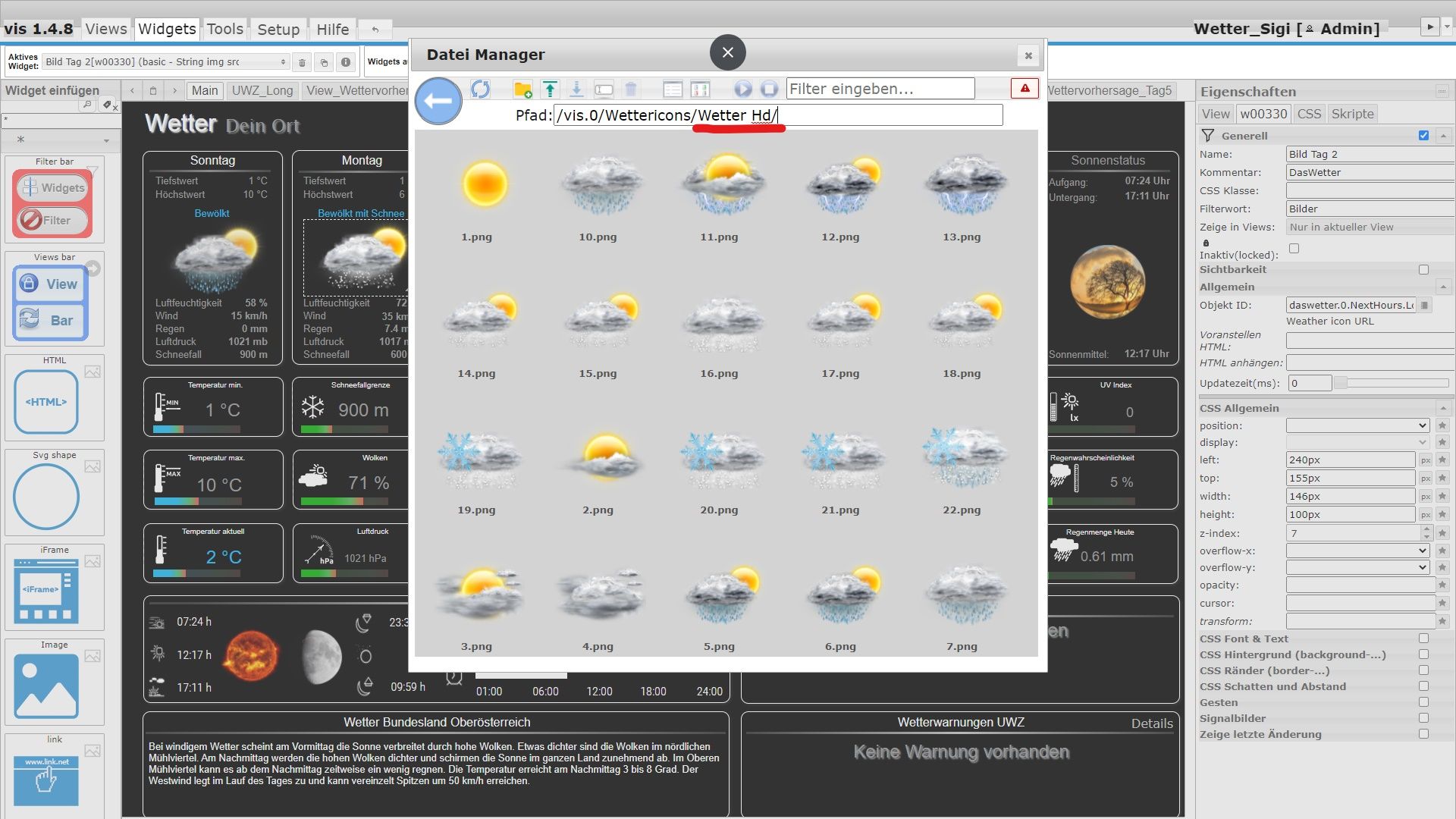Enable CSS Schatten und Abstand checkbox
The image size is (1456, 819).
click(x=1423, y=686)
